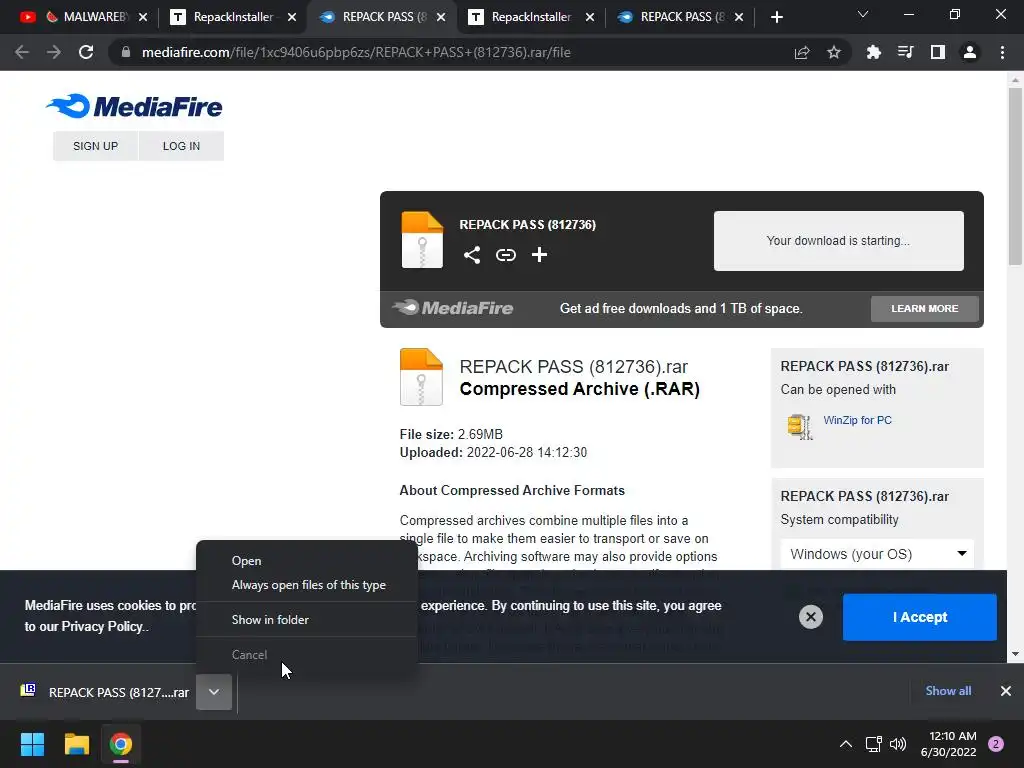Open the notification badge showing 2
Viewport: 1024px width, 768px height.
click(996, 744)
